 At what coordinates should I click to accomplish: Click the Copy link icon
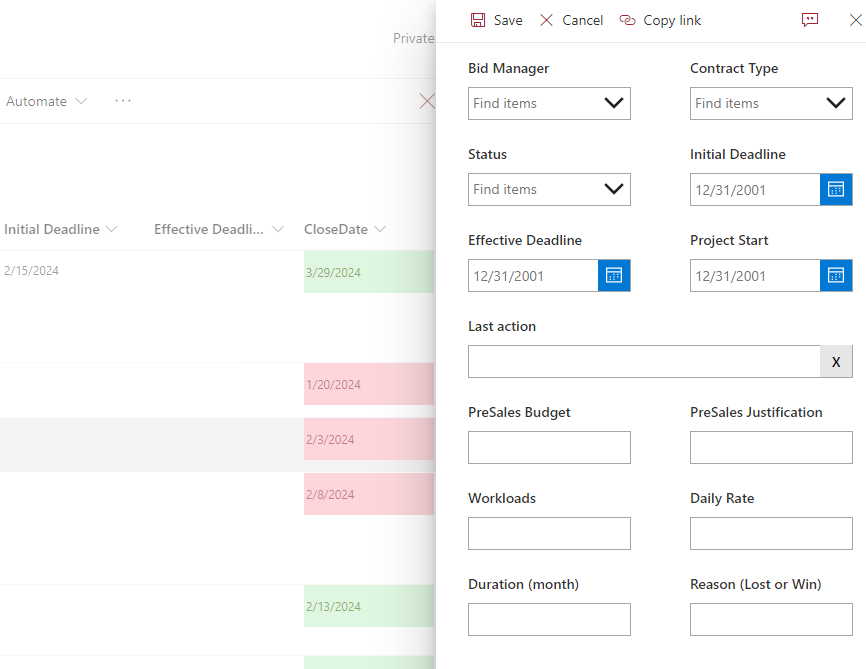point(659,20)
